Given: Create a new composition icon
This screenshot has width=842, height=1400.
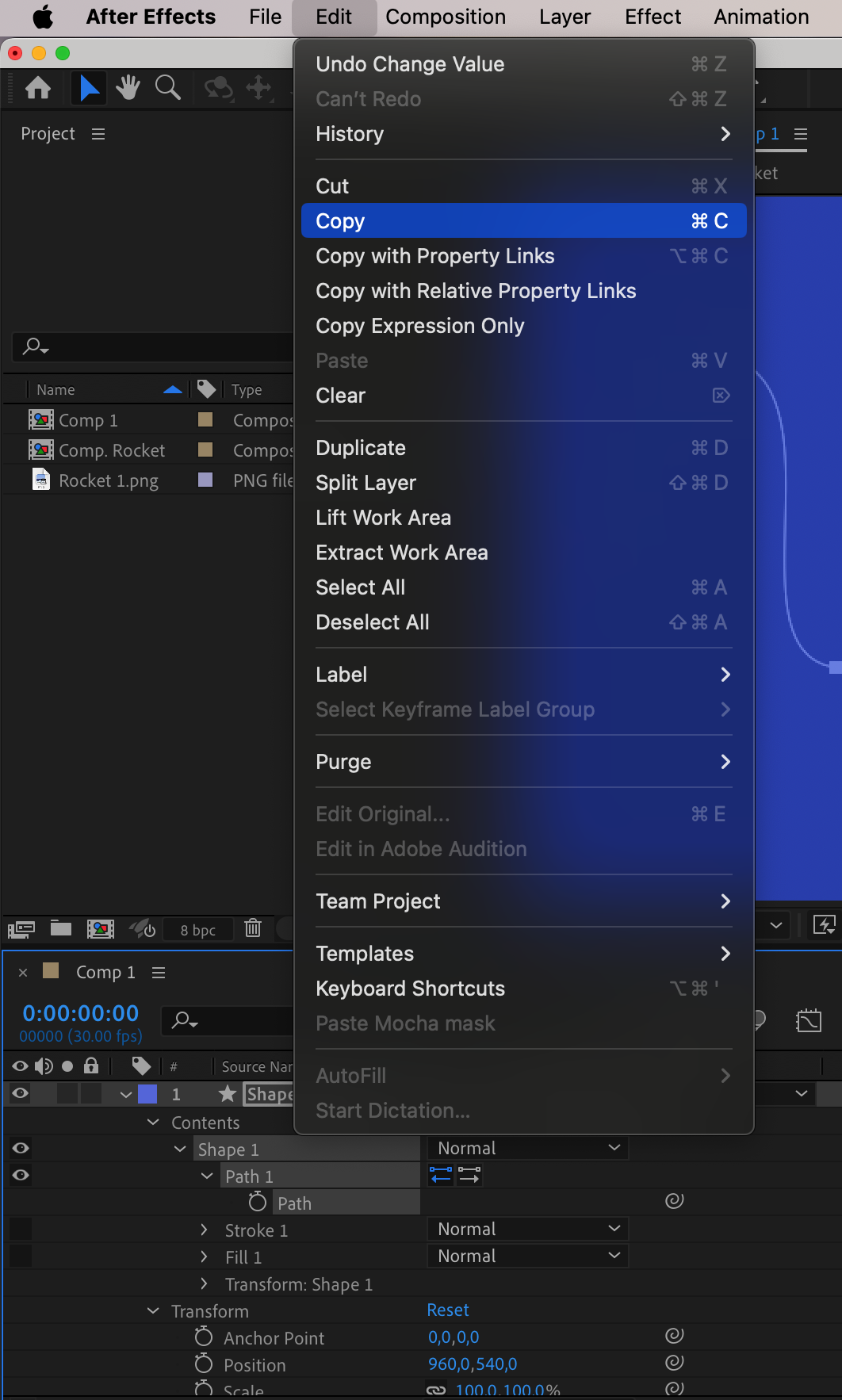Looking at the screenshot, I should point(101,929).
